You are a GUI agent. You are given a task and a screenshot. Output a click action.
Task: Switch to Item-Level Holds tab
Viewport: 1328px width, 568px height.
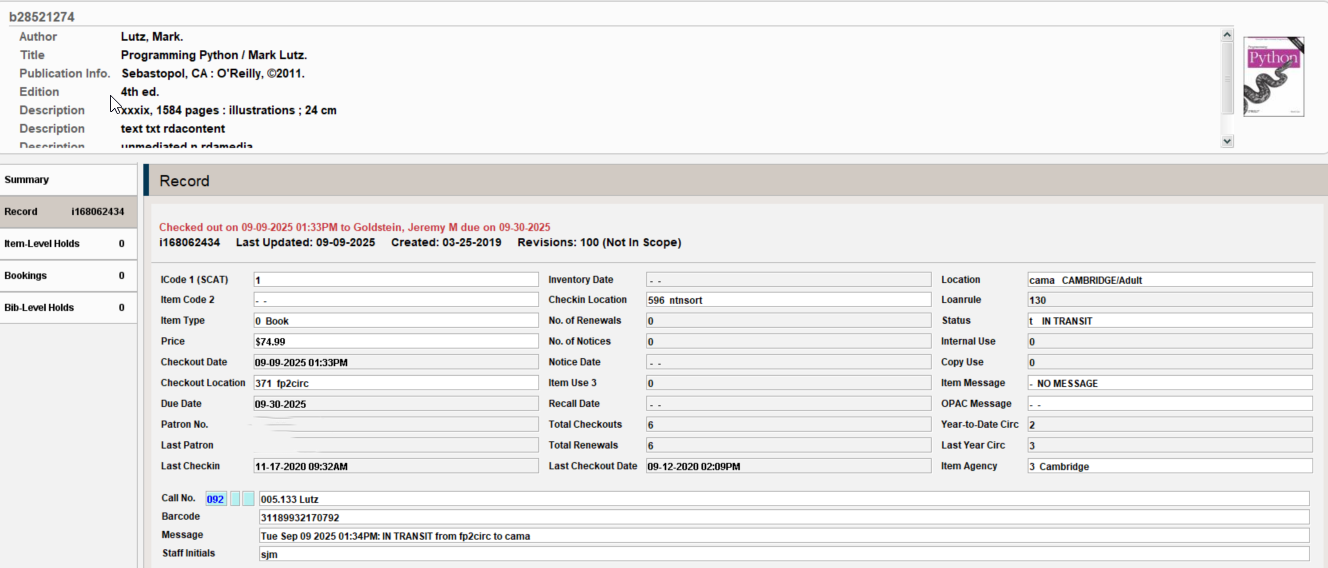[68, 244]
